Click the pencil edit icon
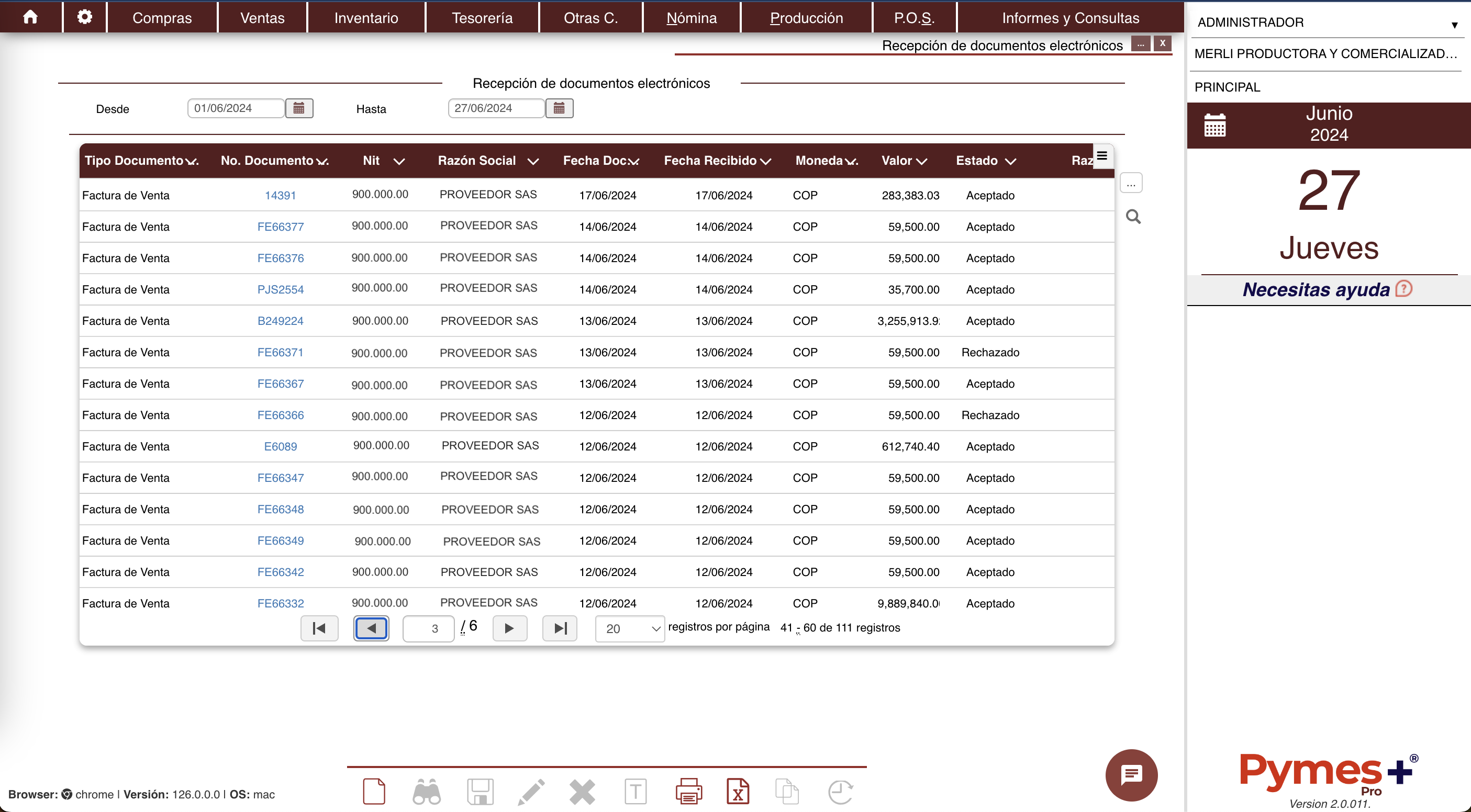The image size is (1471, 812). point(531,792)
